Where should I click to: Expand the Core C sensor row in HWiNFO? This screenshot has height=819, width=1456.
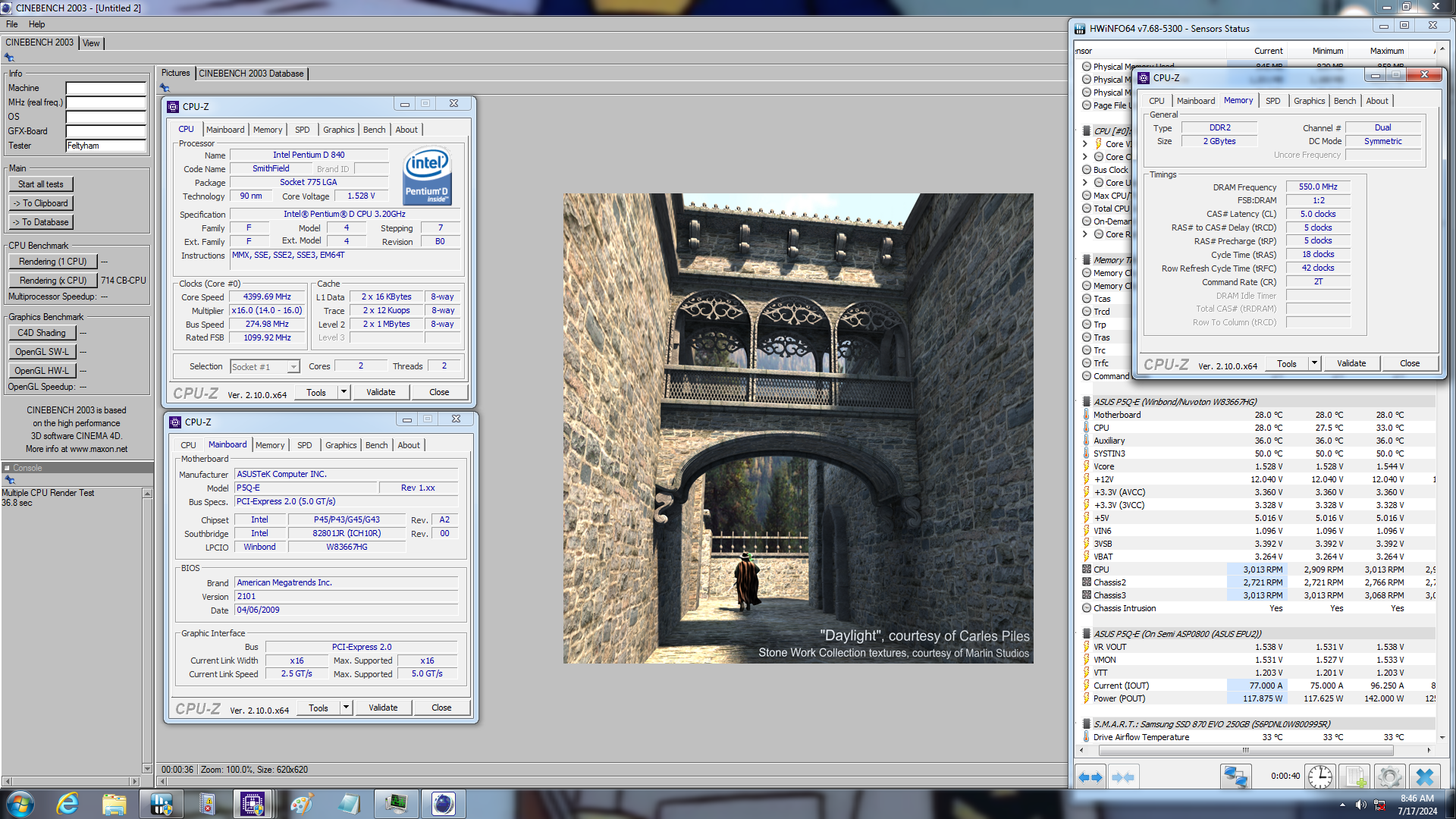1084,157
